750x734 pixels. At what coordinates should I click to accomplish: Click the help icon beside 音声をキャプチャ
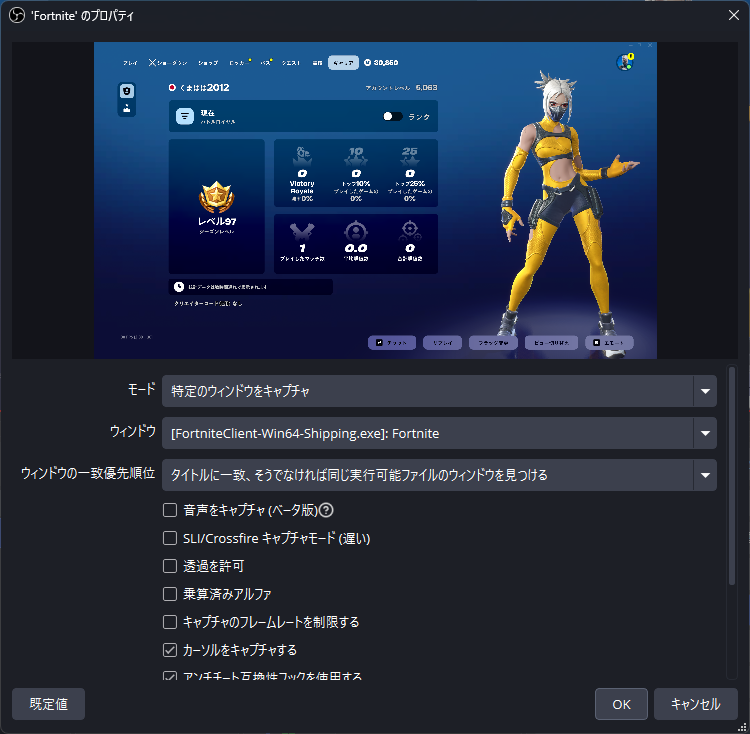pos(326,510)
